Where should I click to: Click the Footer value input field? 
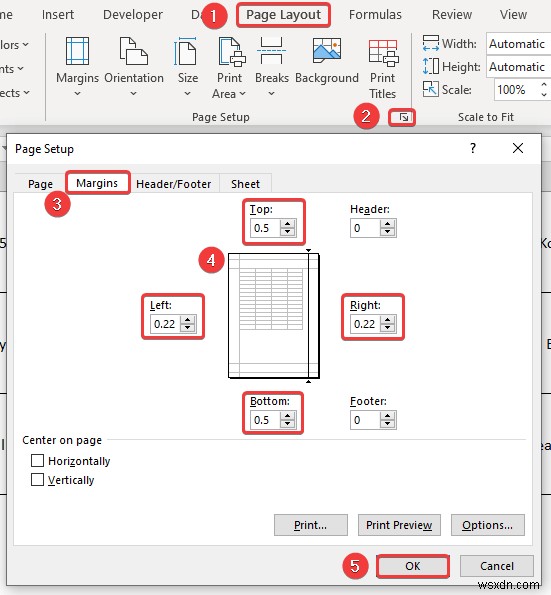point(366,420)
